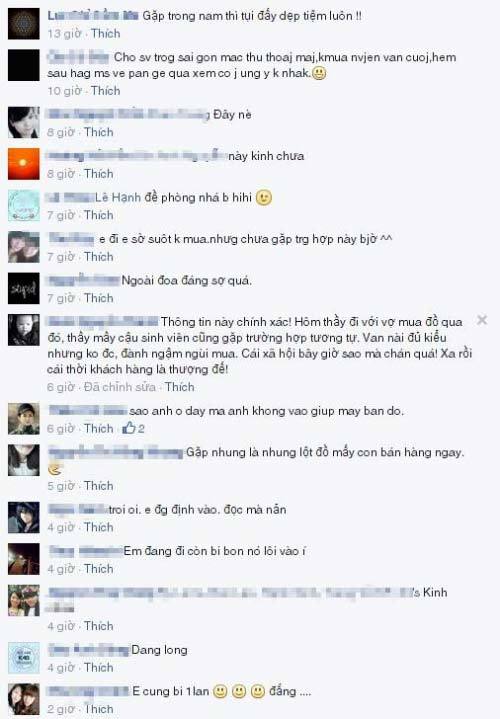
Task: Open the black 'stupid' text avatar
Action: 23,288
